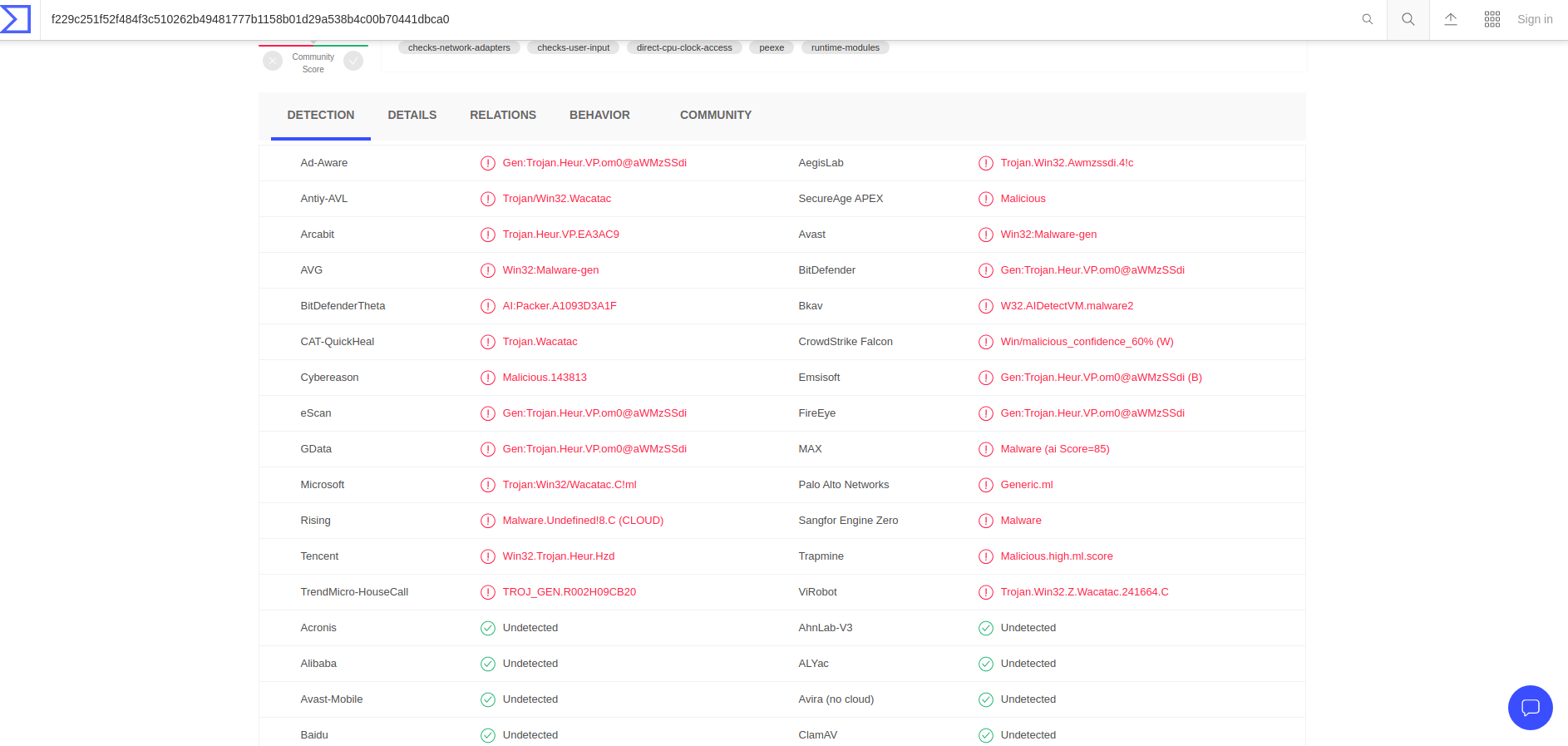Viewport: 1568px width, 746px height.
Task: Switch to the COMMUNITY tab
Action: click(x=716, y=115)
